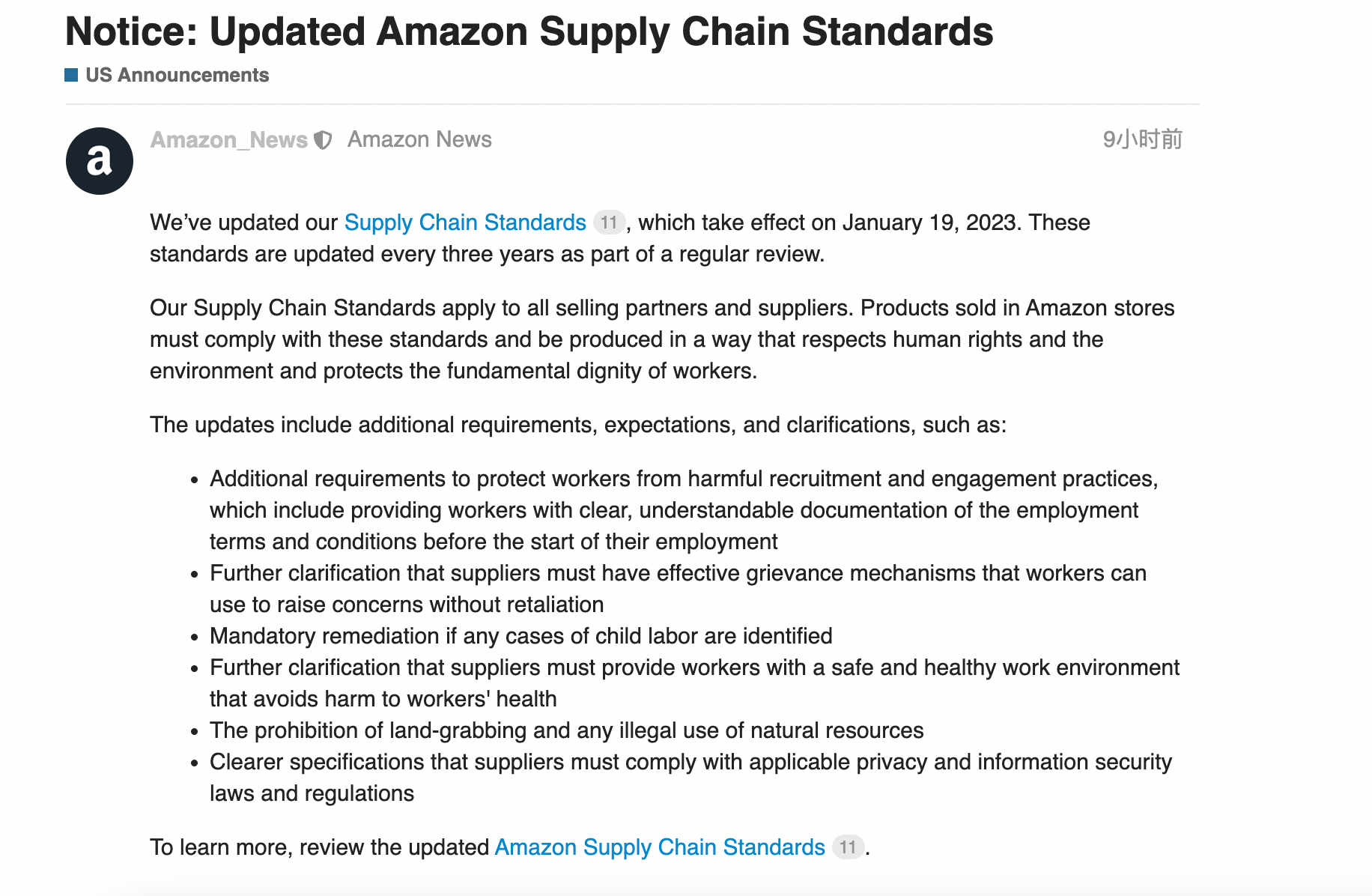Click the first link's click count badge

pyautogui.click(x=609, y=223)
